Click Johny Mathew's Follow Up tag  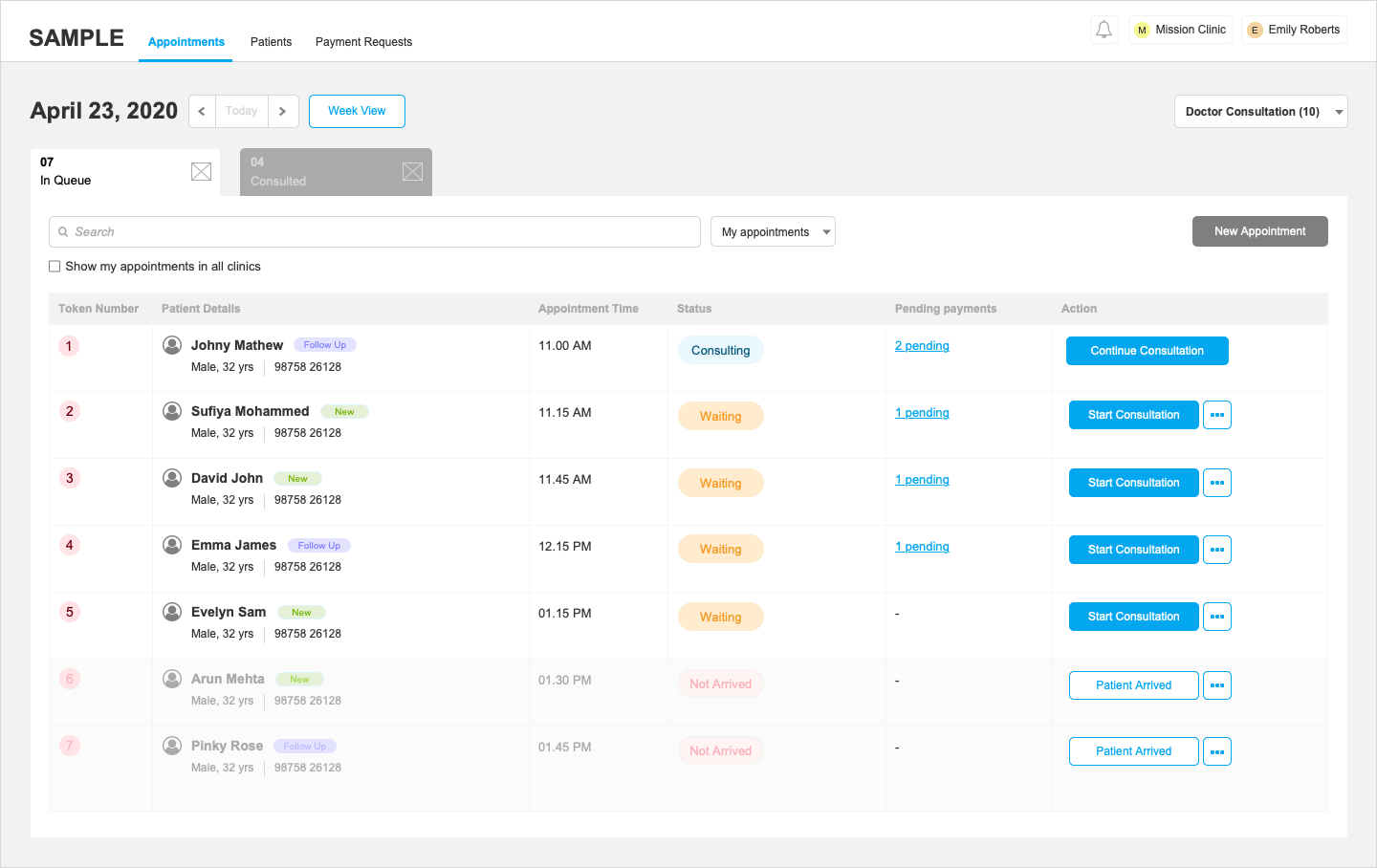[x=325, y=345]
